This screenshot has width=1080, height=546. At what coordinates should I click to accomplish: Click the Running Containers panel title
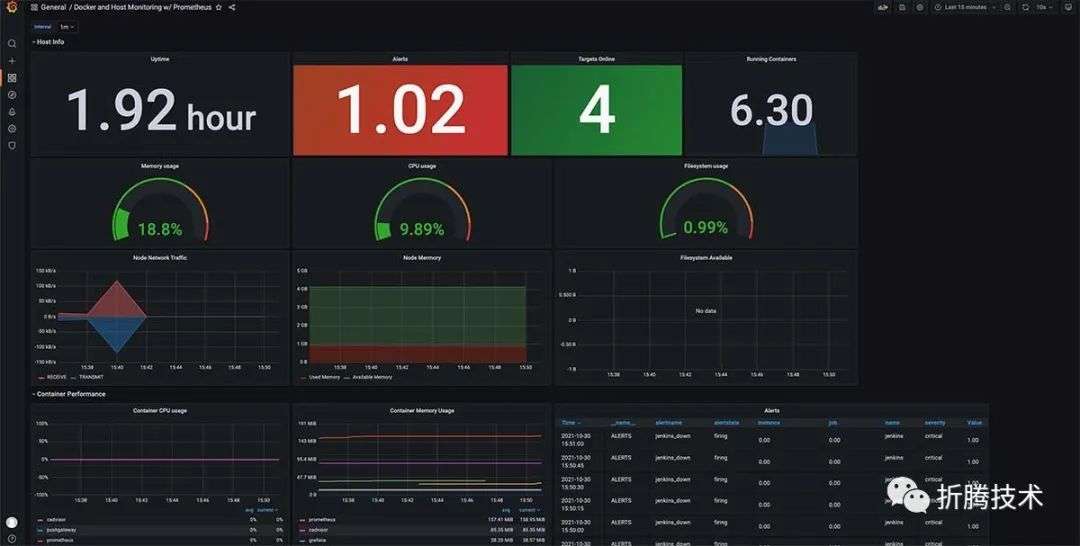tap(771, 59)
